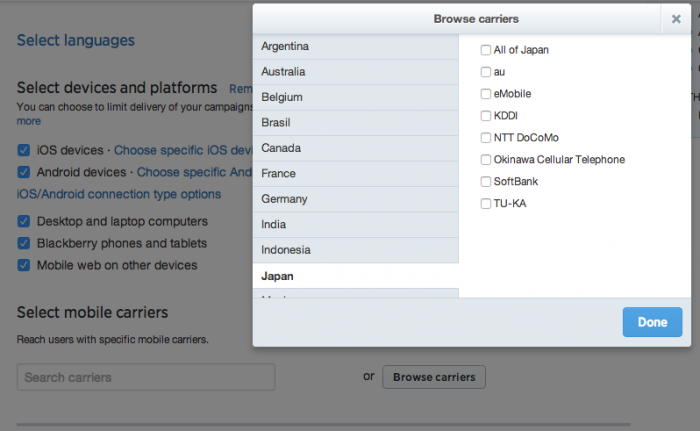Uncheck Desktop and laptop computers
The width and height of the screenshot is (700, 431).
(x=23, y=222)
